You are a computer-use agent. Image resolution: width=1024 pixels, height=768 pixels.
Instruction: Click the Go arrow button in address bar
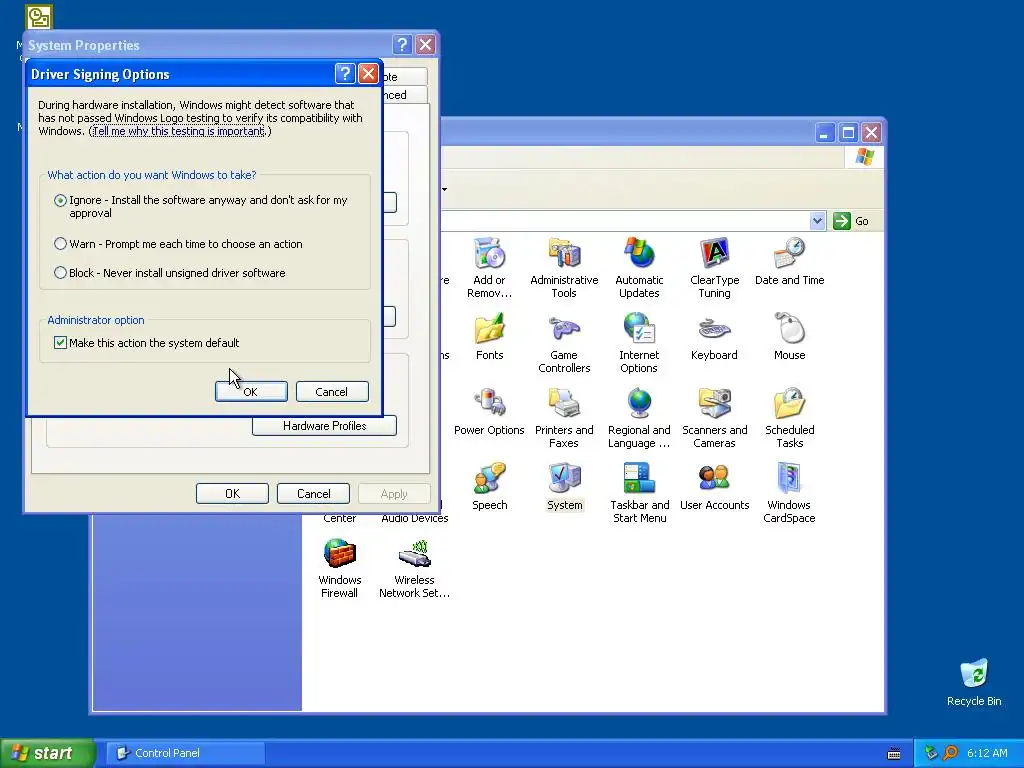point(842,221)
